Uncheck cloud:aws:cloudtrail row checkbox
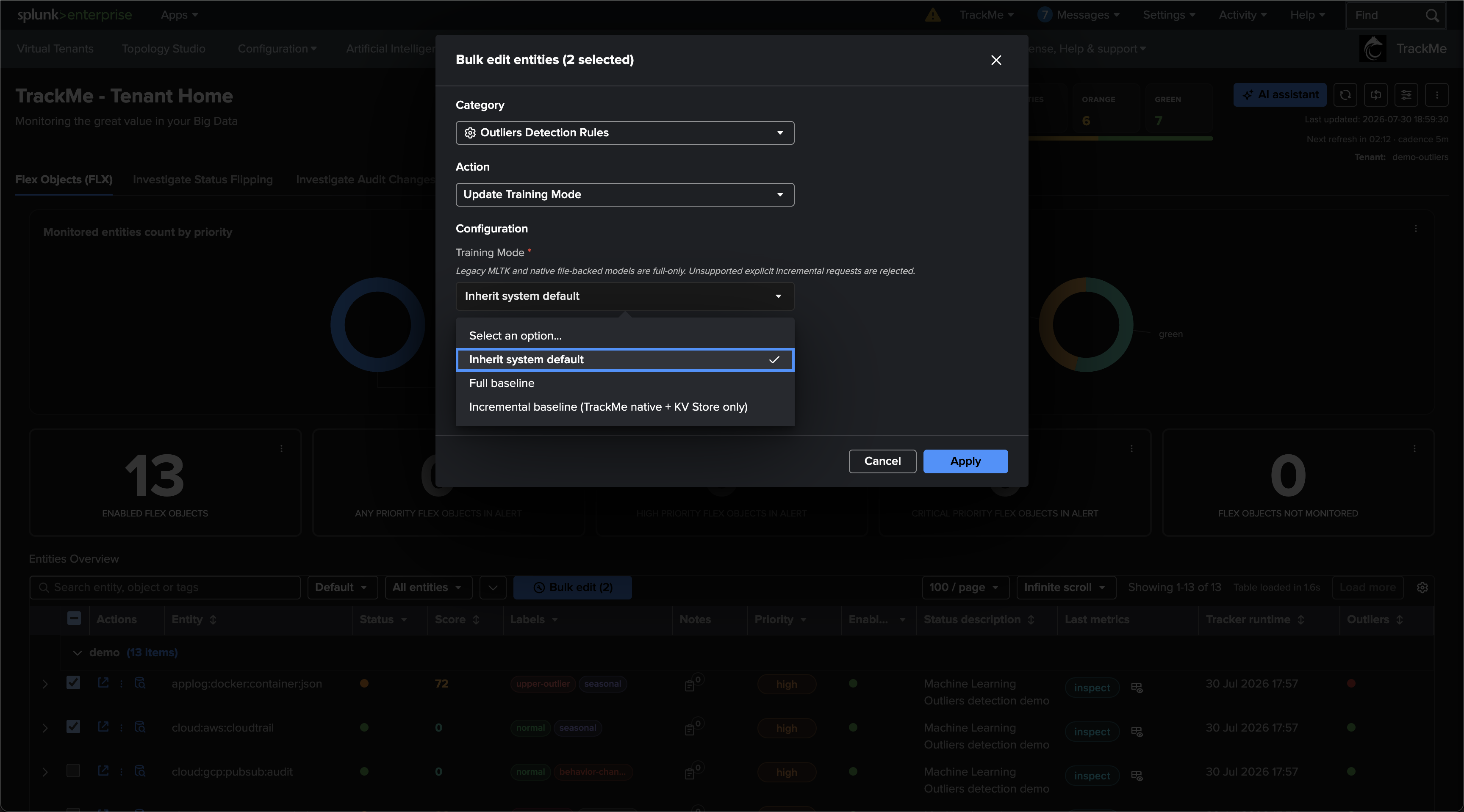Viewport: 1464px width, 812px height. pyautogui.click(x=73, y=727)
